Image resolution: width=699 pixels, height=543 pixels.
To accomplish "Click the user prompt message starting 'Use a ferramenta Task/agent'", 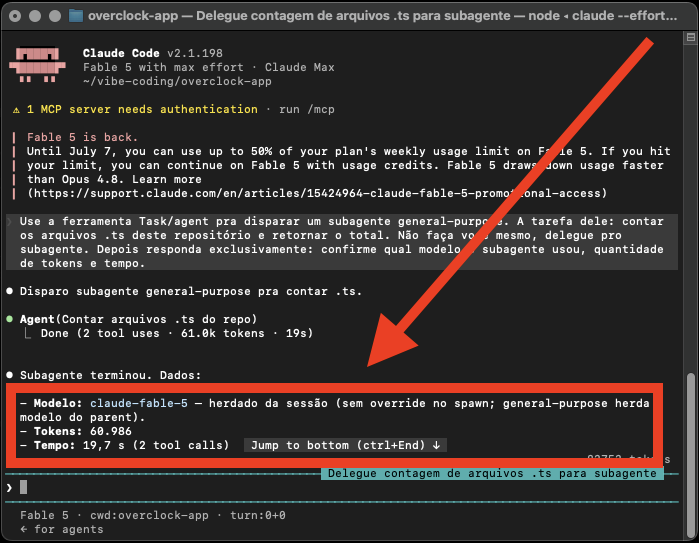I will coord(342,242).
